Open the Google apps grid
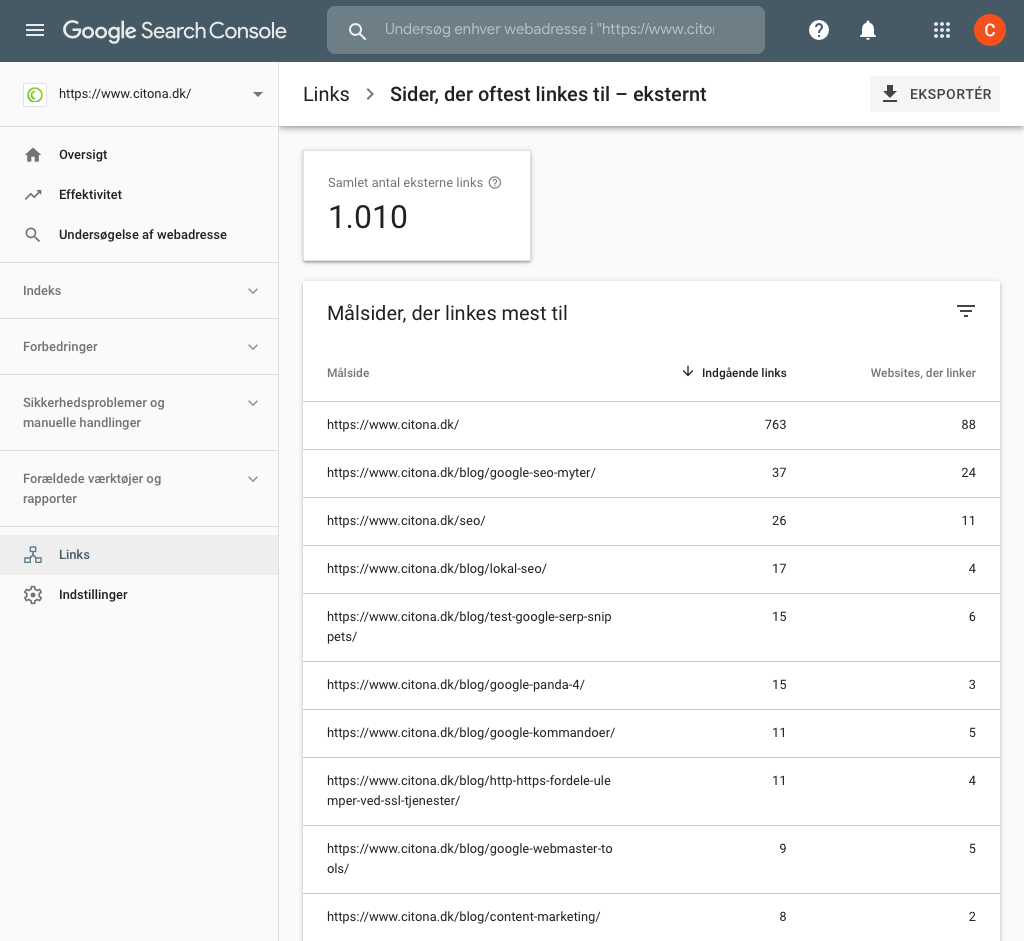 (941, 30)
